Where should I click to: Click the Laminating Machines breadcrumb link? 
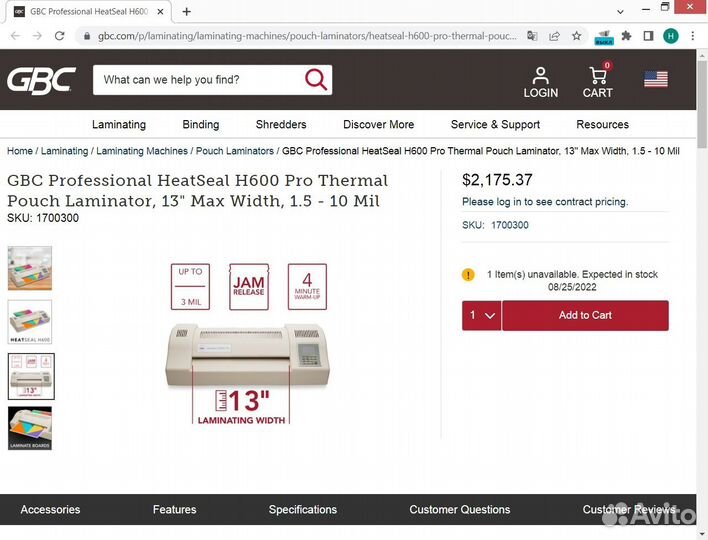coord(142,151)
